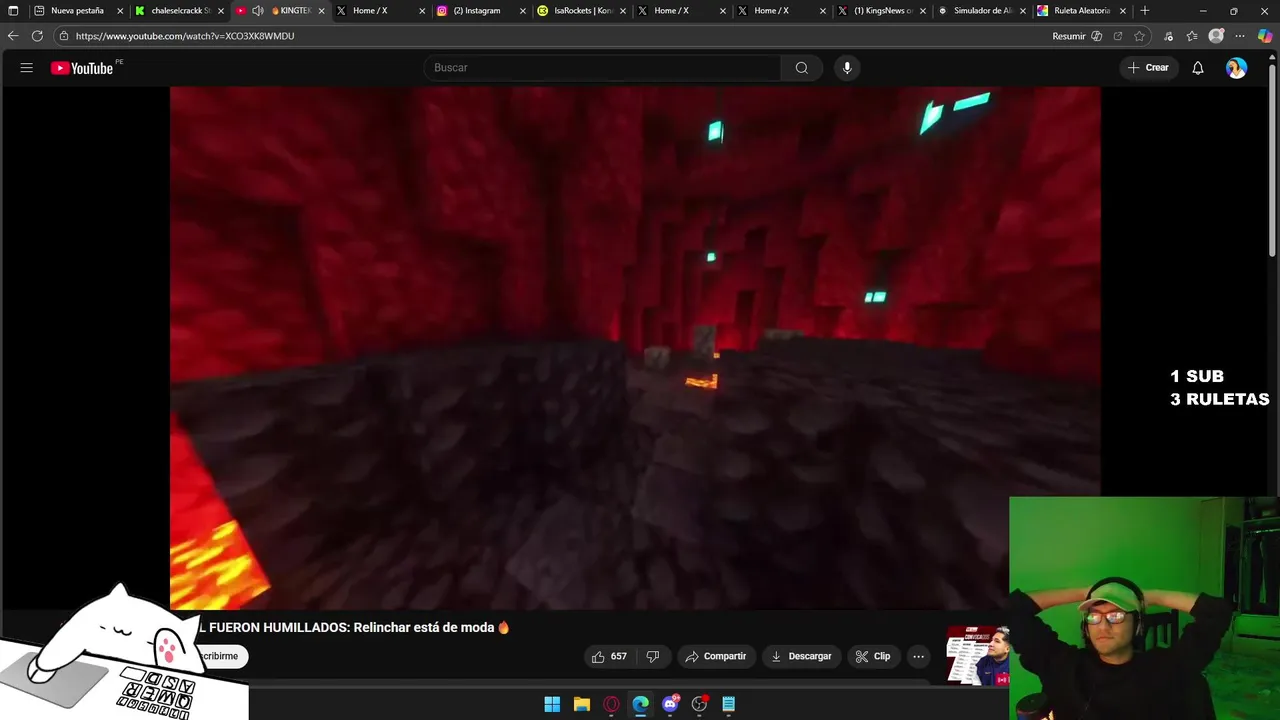Click the search magnifier button
Image resolution: width=1280 pixels, height=720 pixels.
point(801,68)
